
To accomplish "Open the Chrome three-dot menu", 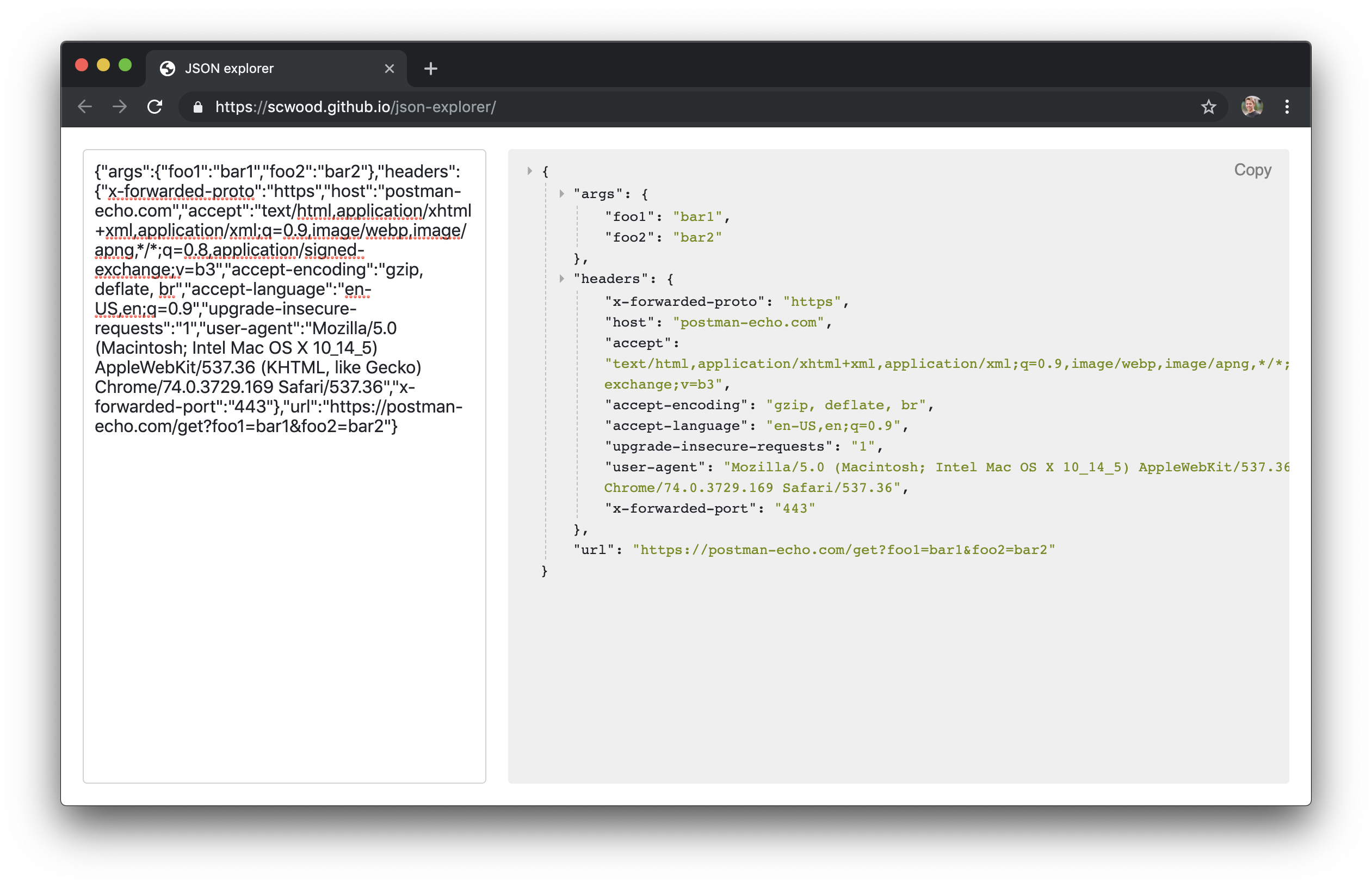I will point(1287,107).
